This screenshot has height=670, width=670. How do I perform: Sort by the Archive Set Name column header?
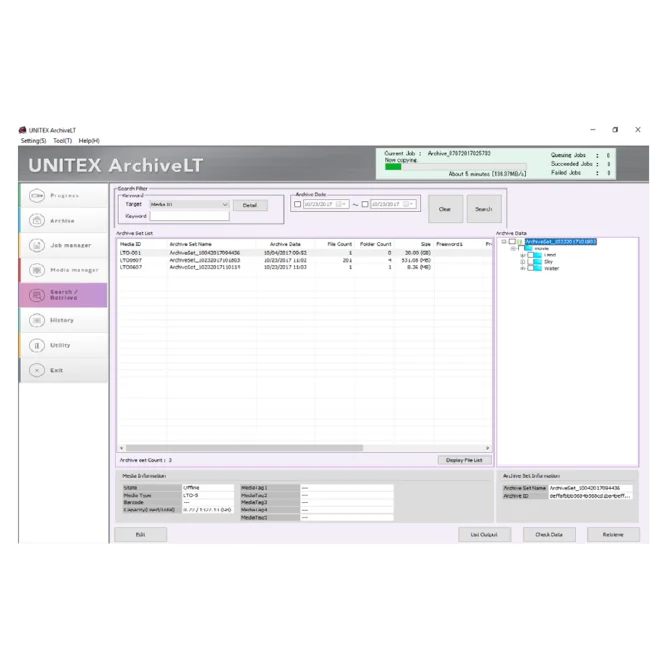(211, 244)
